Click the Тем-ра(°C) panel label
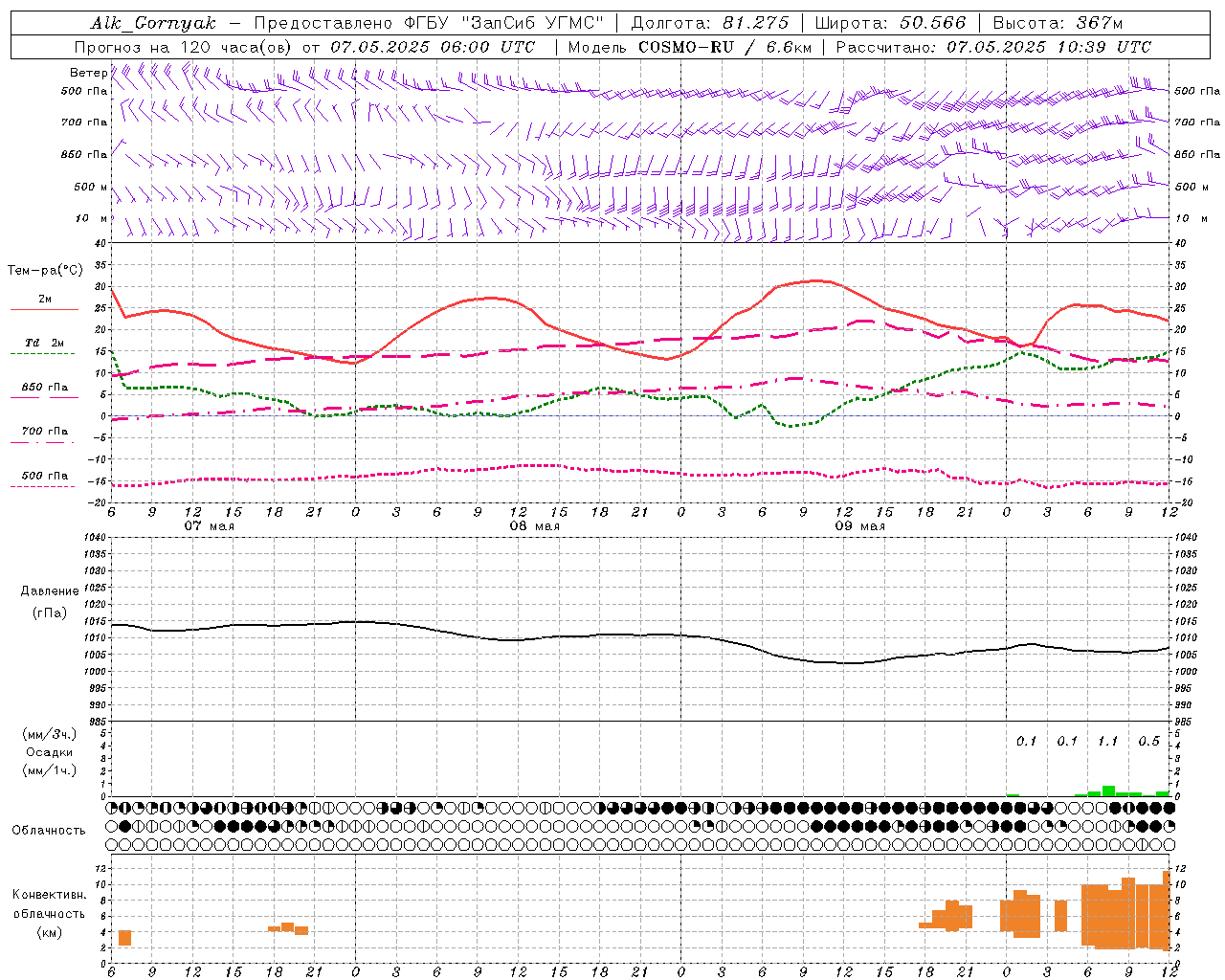 [x=45, y=271]
